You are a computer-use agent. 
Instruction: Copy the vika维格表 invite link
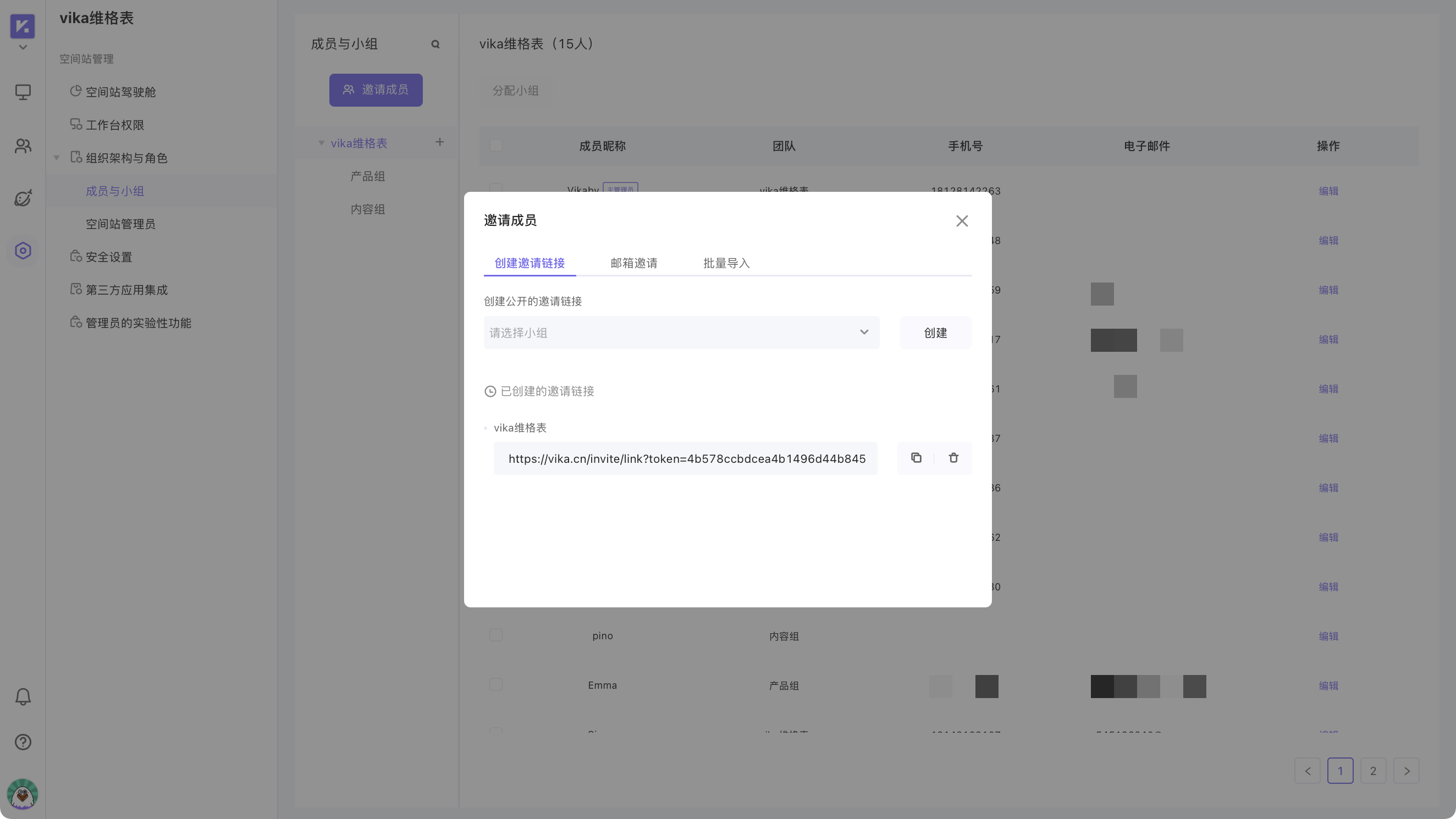pos(916,458)
